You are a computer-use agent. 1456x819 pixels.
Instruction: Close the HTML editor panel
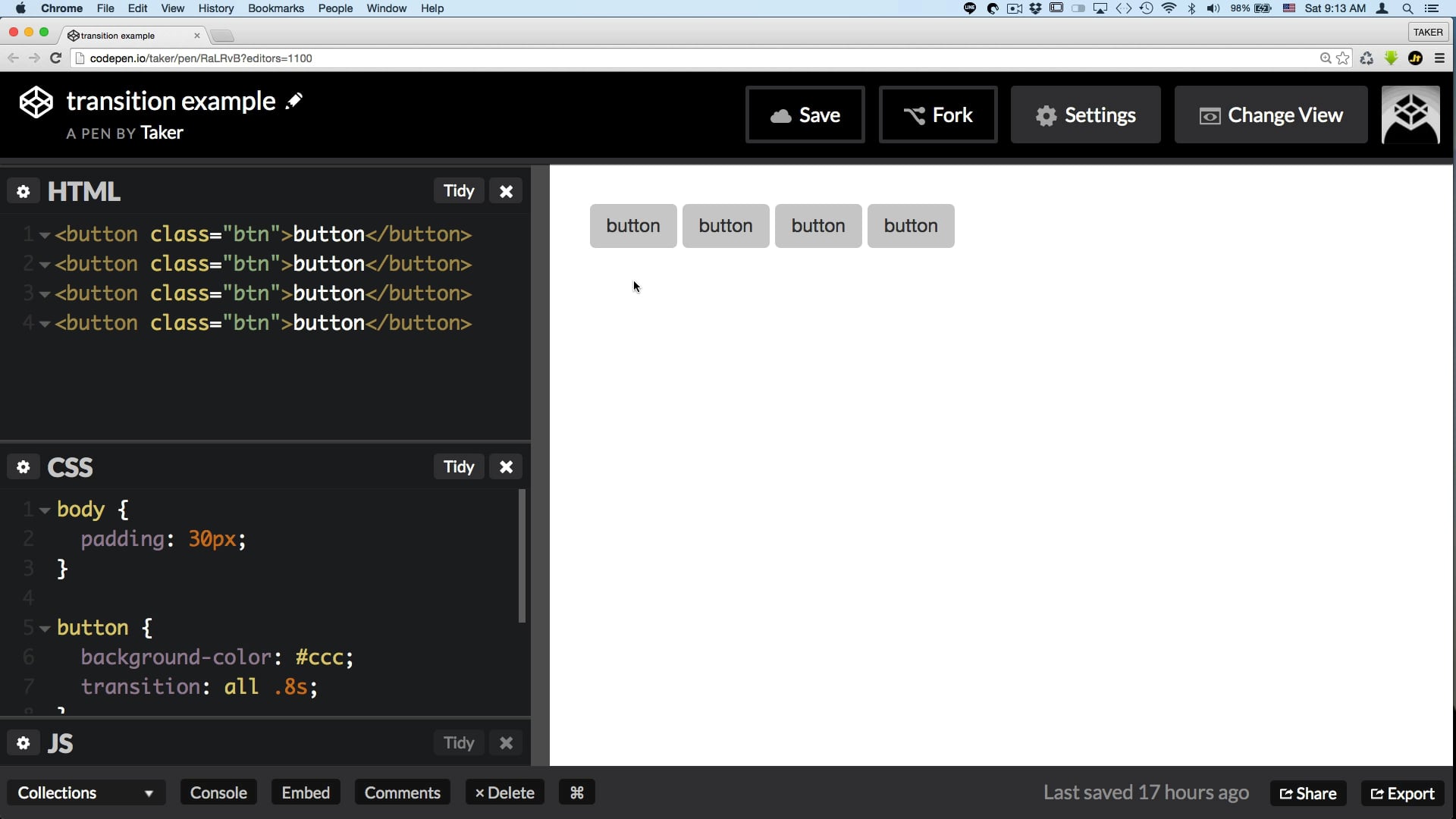click(x=506, y=191)
